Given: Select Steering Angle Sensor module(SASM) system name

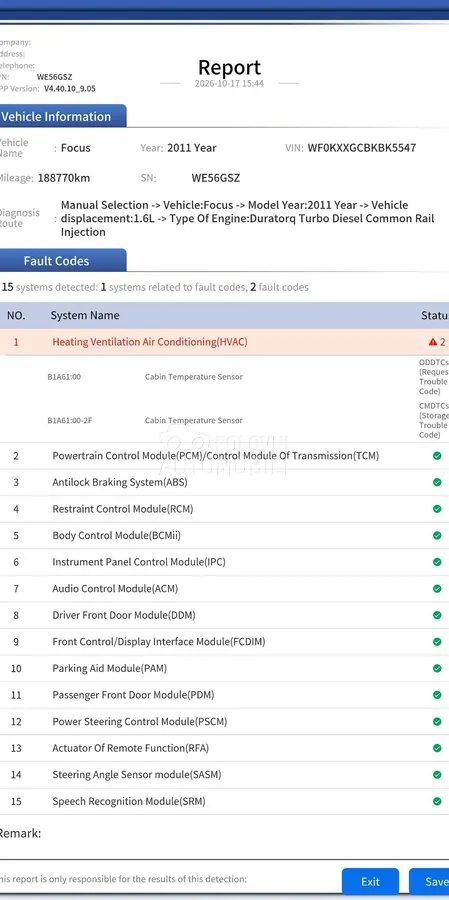Looking at the screenshot, I should click(137, 775).
